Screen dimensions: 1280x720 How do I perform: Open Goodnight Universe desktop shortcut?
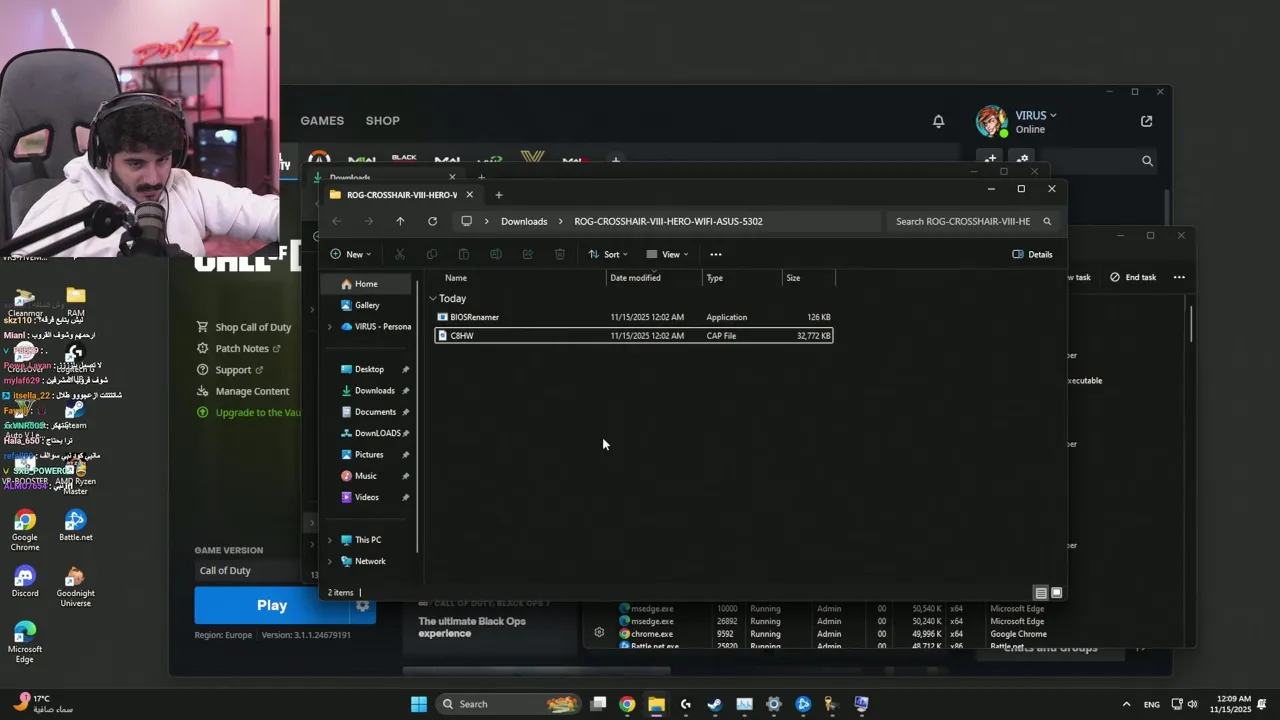click(75, 586)
